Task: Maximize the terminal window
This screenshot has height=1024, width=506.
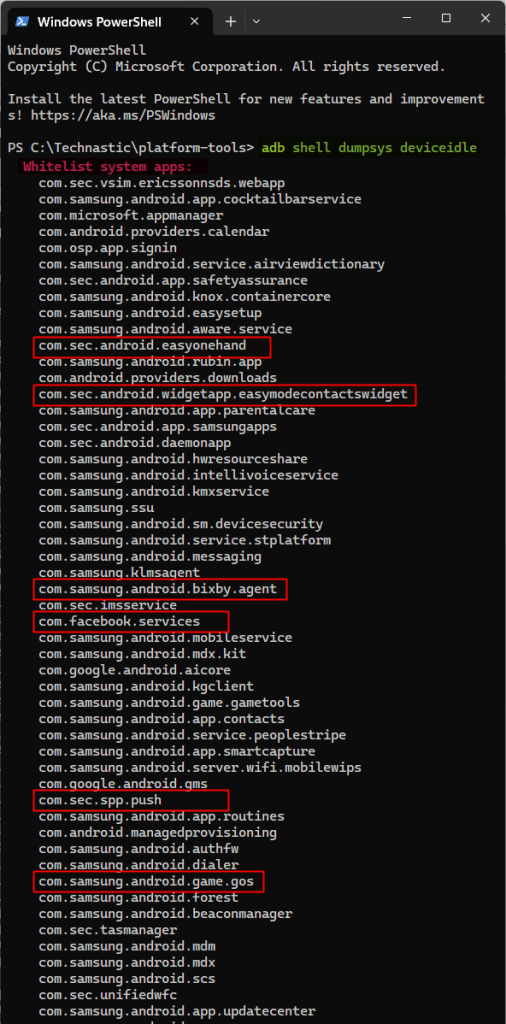Action: coord(447,18)
